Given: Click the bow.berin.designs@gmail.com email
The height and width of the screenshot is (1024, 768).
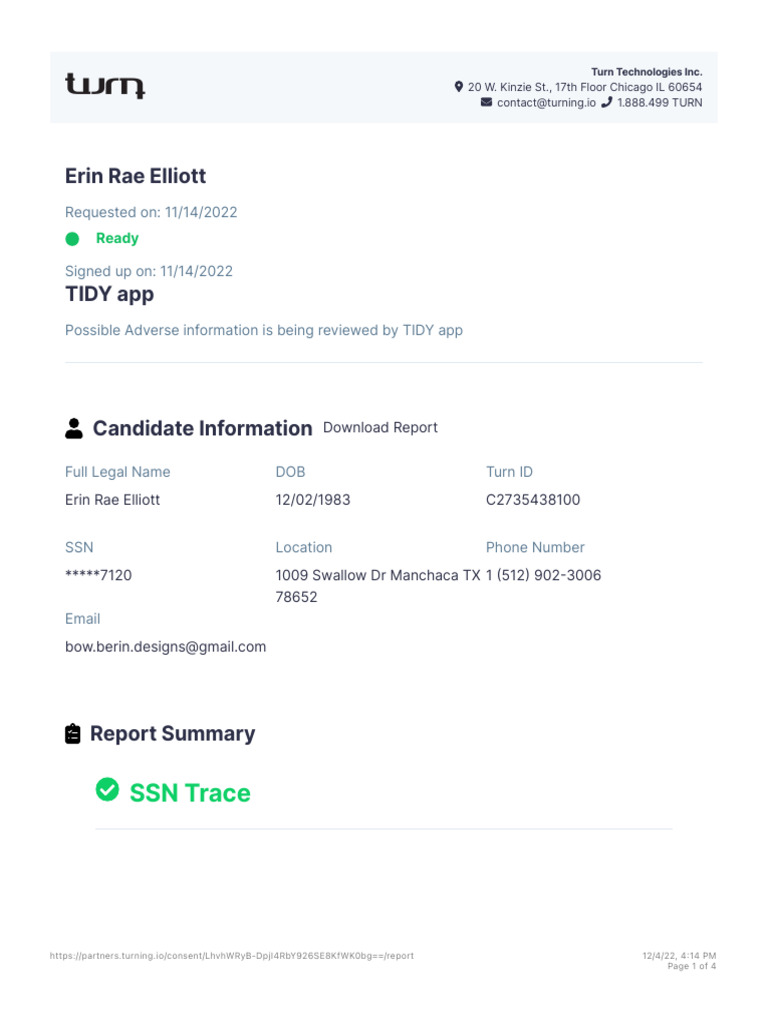Looking at the screenshot, I should (166, 647).
